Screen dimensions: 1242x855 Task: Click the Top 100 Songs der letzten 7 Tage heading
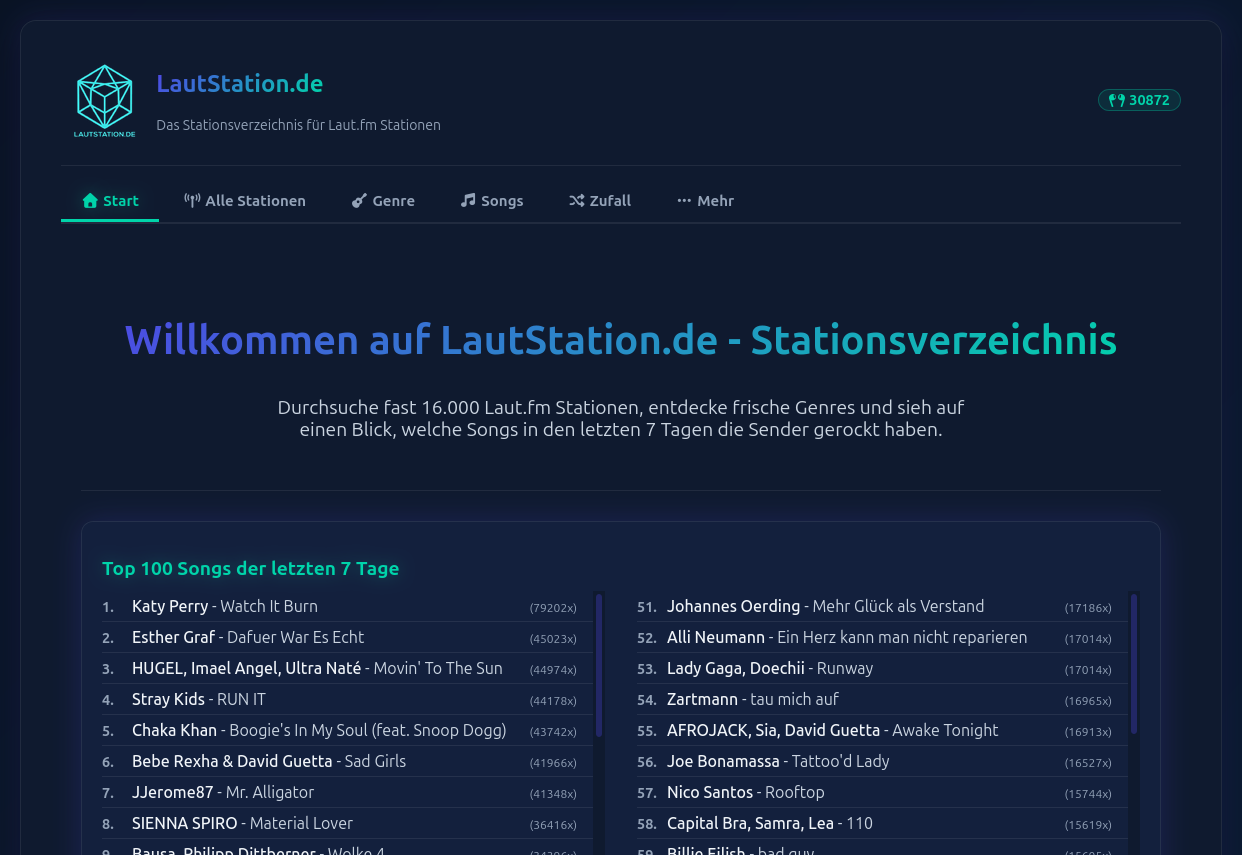coord(250,568)
